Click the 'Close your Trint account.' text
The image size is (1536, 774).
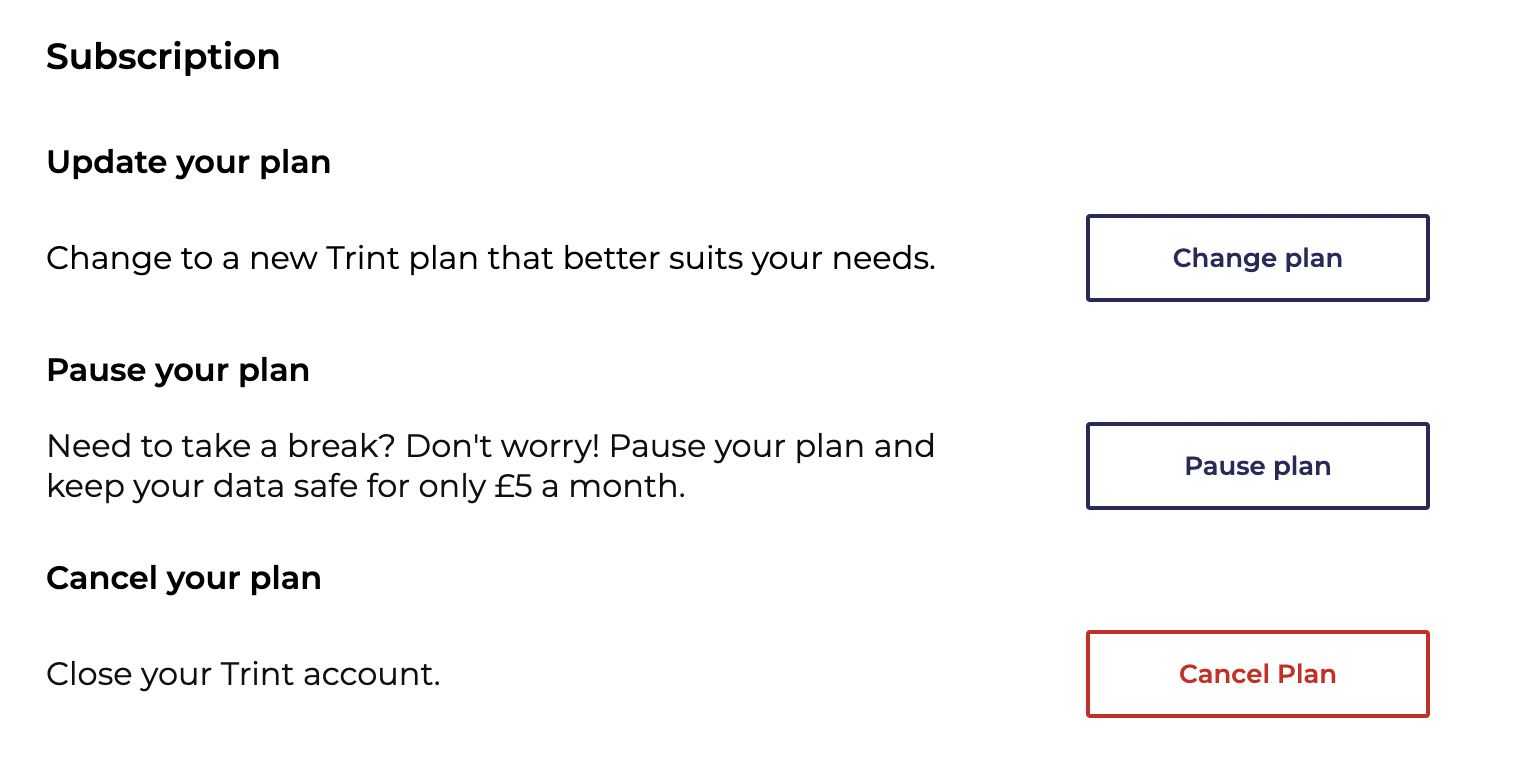(243, 674)
